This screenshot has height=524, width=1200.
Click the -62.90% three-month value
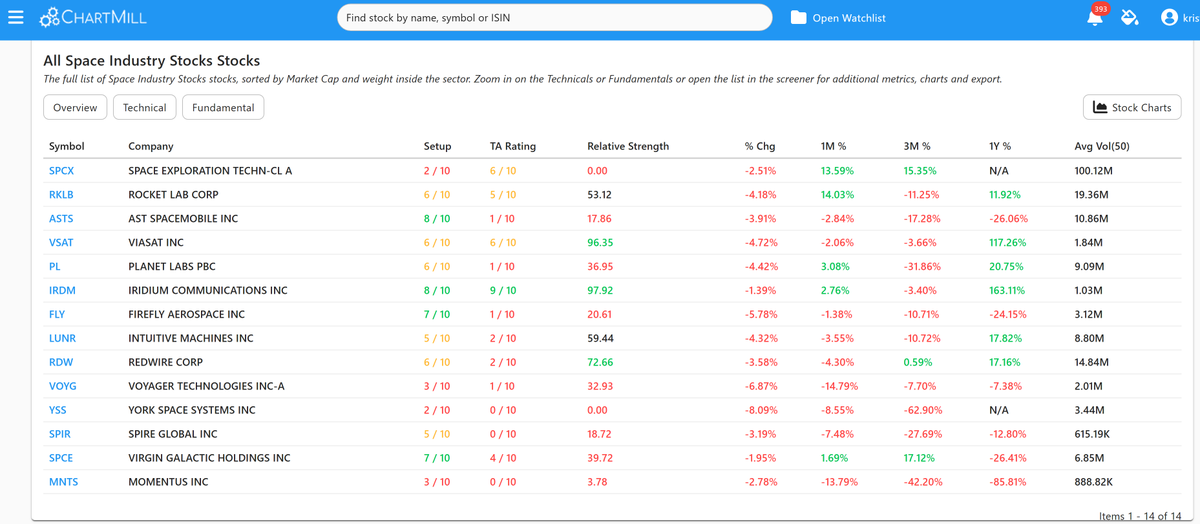tap(923, 411)
